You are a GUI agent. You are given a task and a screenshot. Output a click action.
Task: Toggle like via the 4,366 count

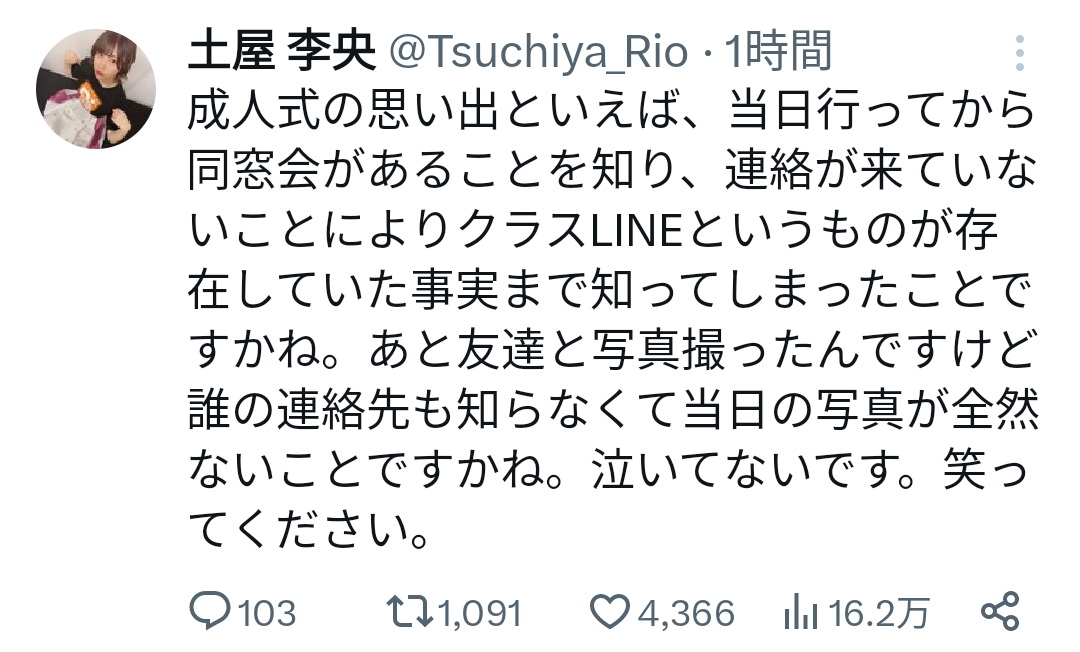[x=686, y=613]
